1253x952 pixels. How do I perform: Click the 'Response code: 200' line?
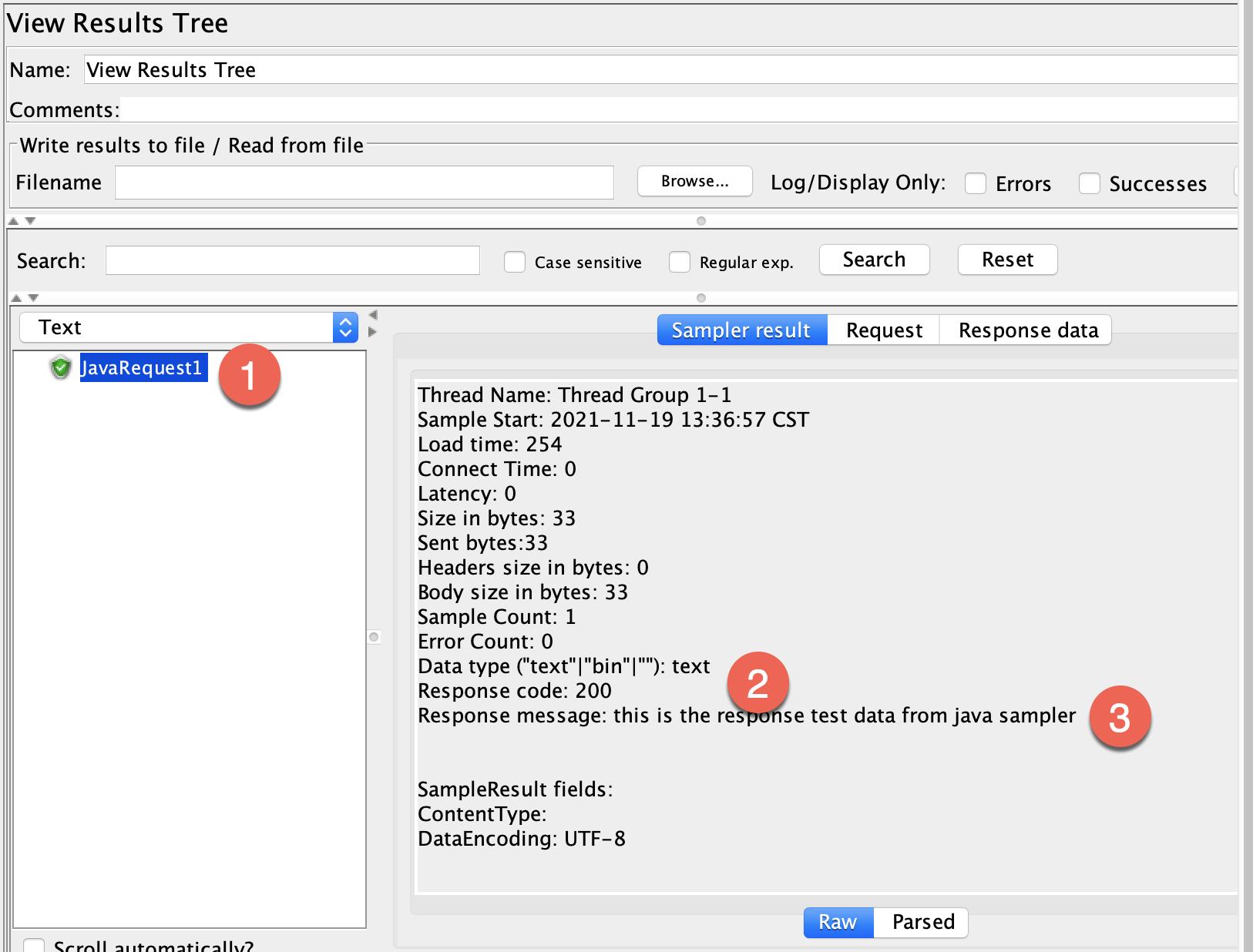(x=515, y=691)
